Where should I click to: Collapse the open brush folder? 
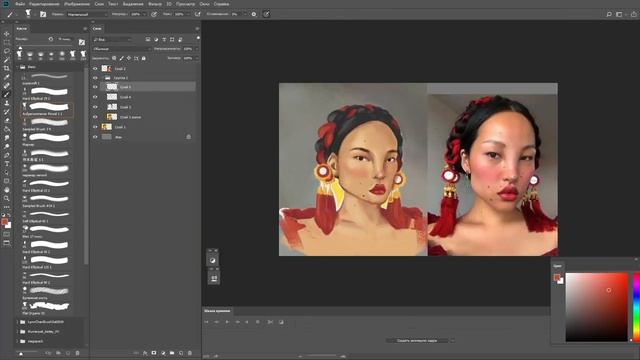[17, 67]
